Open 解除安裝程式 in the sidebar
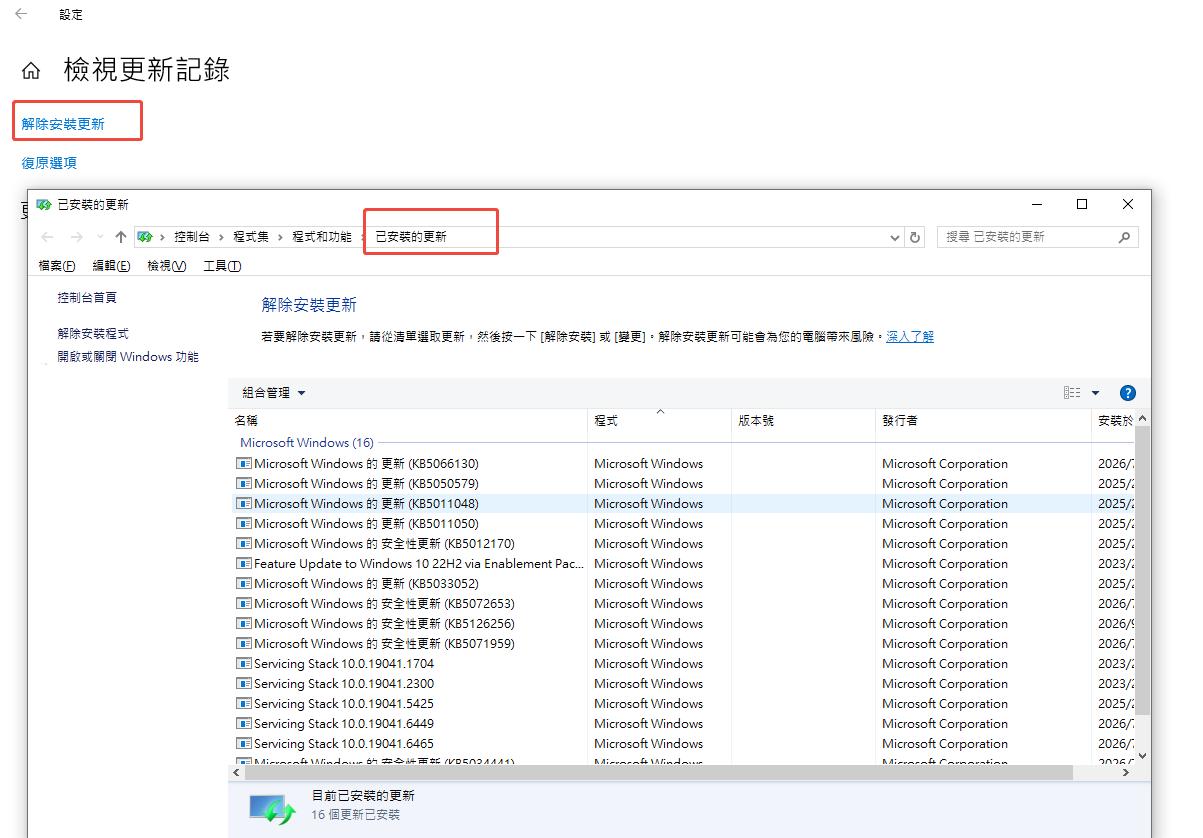This screenshot has width=1203, height=838. [93, 334]
